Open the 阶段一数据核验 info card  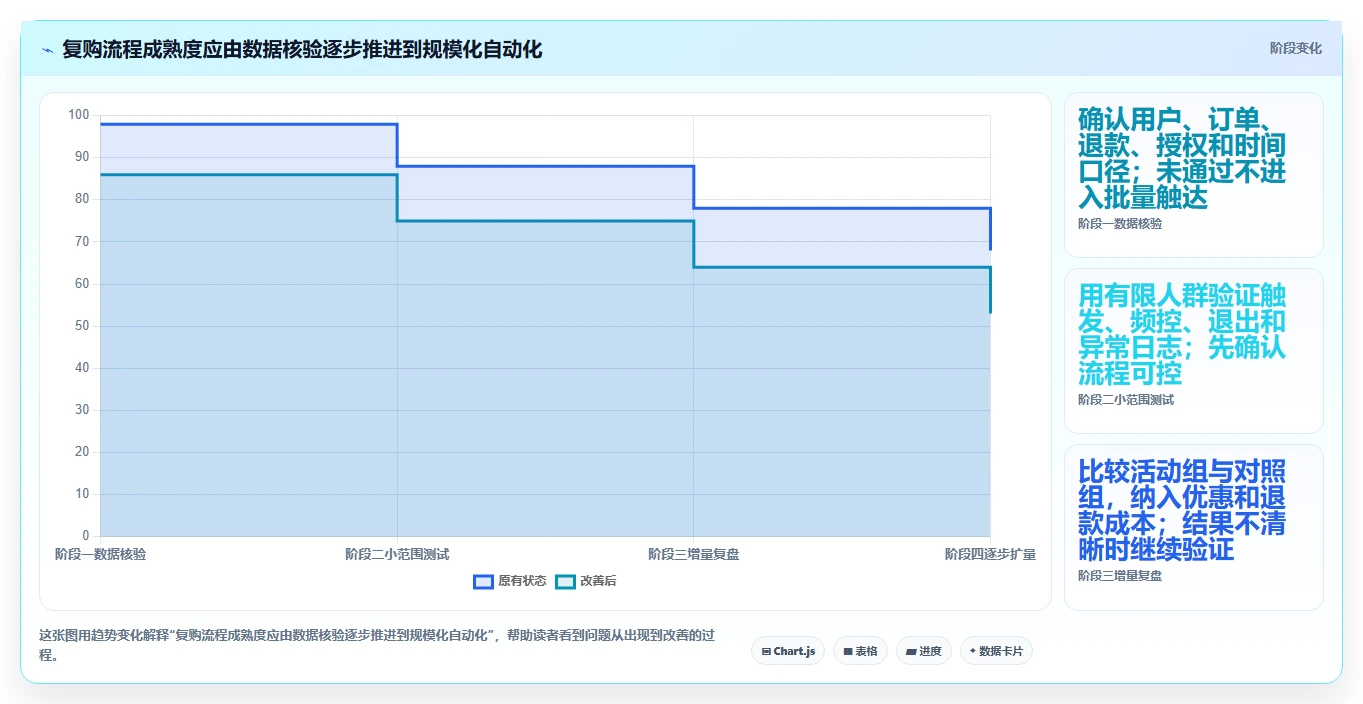click(x=1193, y=175)
